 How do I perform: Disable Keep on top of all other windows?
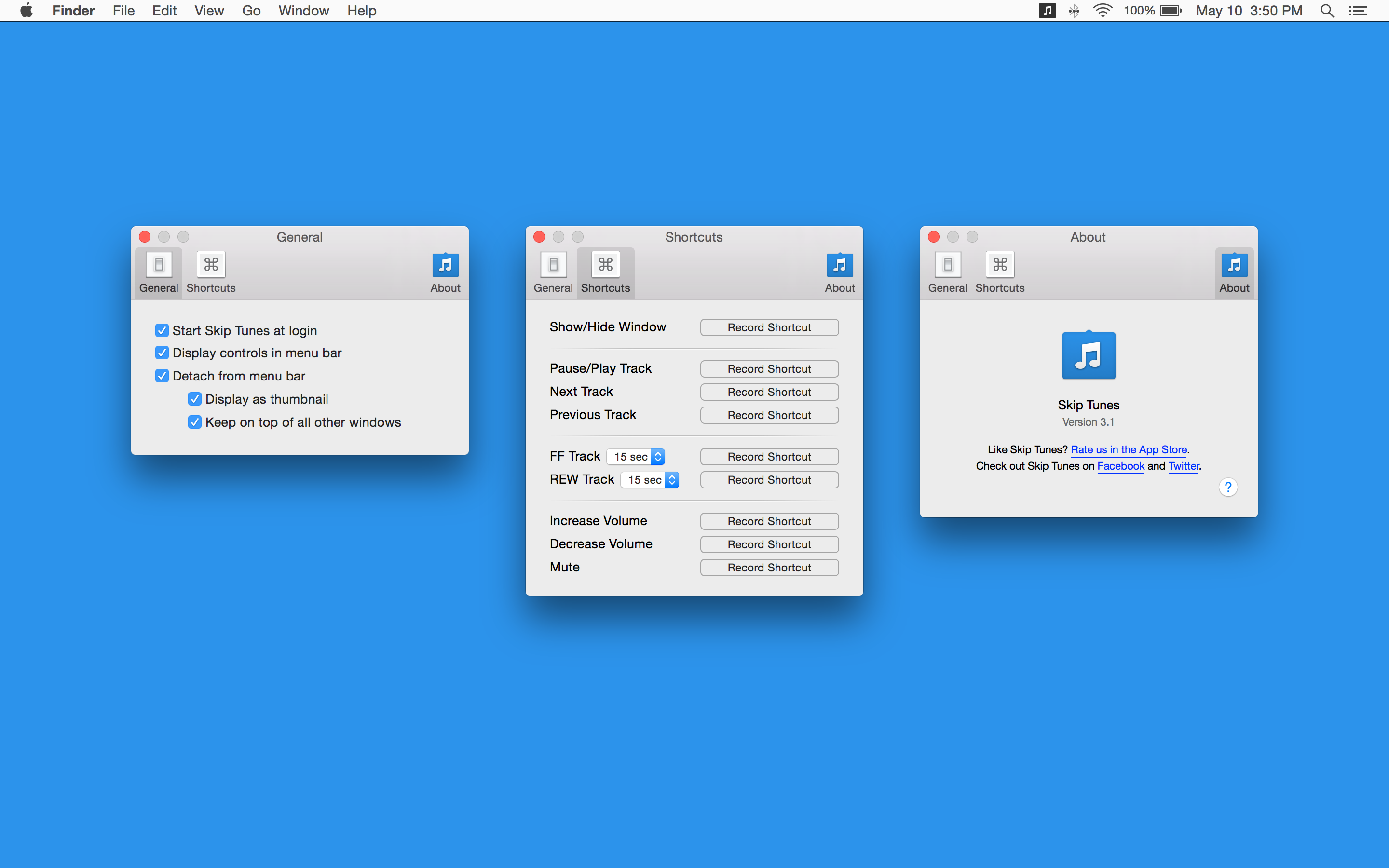194,422
